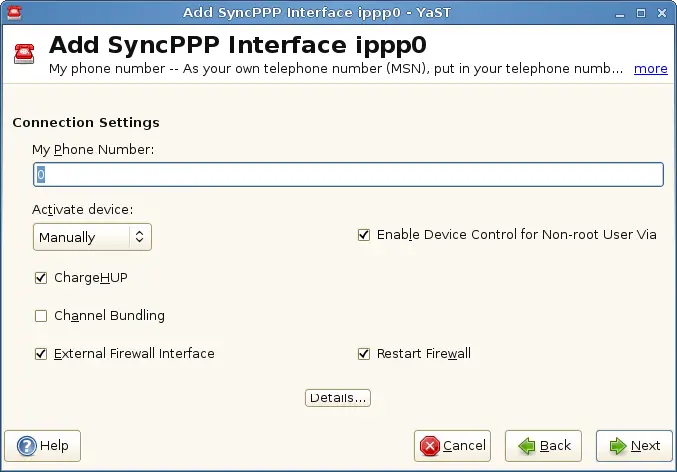Click the Help question mark icon
The image size is (677, 472).
(x=27, y=446)
